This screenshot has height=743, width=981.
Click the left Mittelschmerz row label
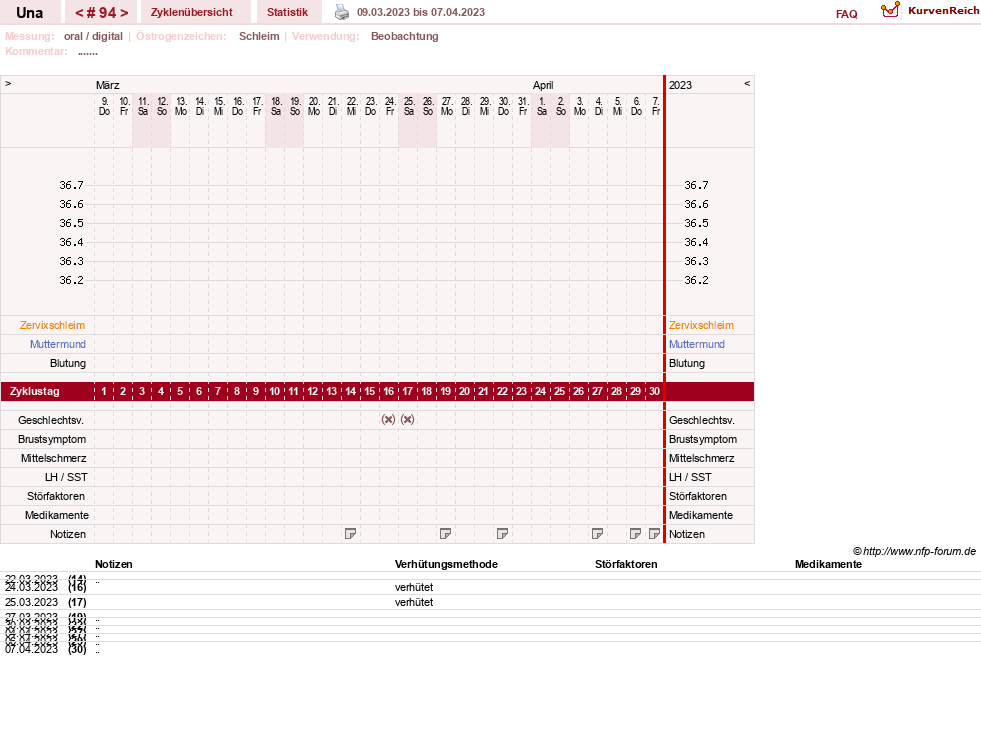53,458
